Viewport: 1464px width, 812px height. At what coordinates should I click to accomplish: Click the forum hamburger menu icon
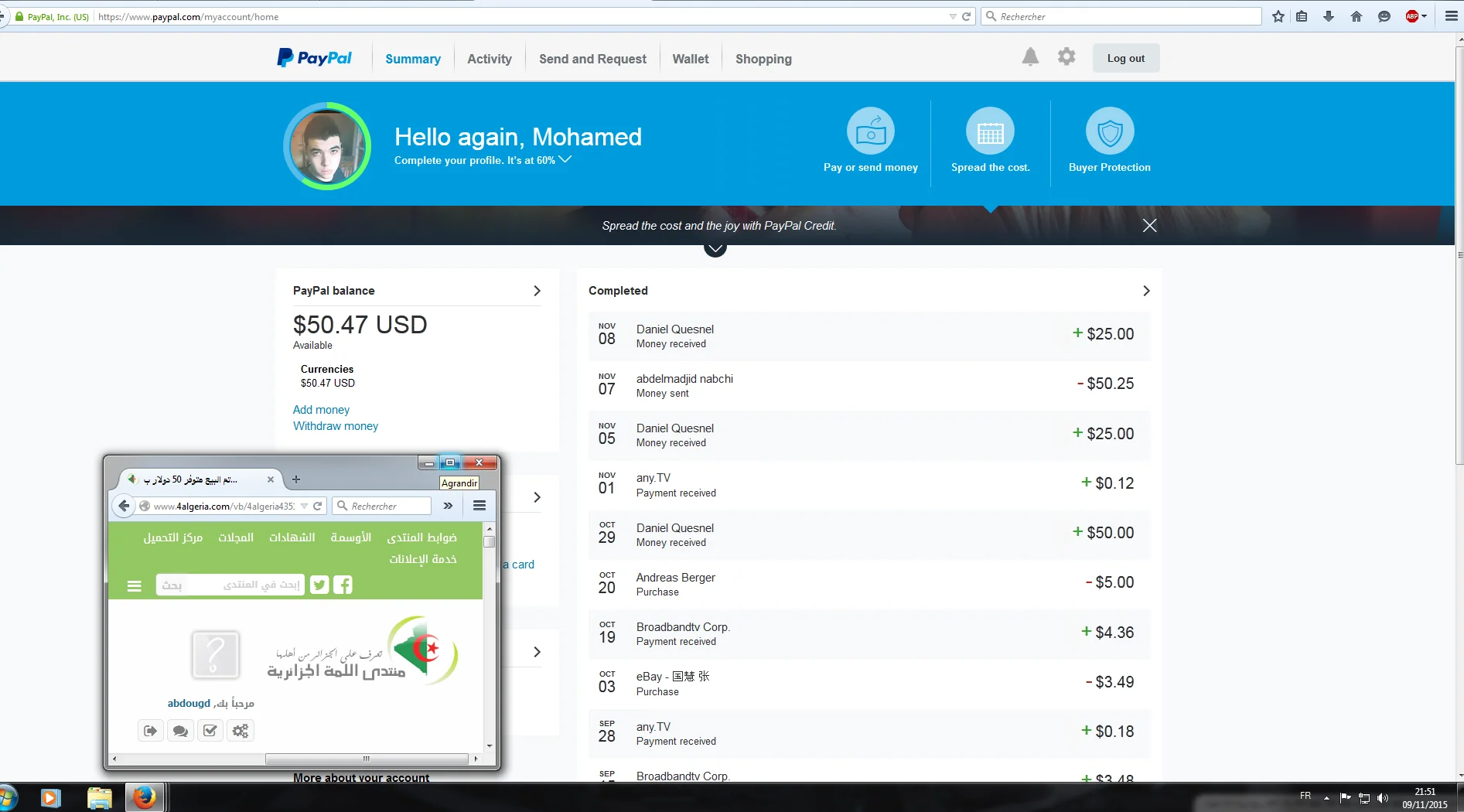[x=135, y=586]
